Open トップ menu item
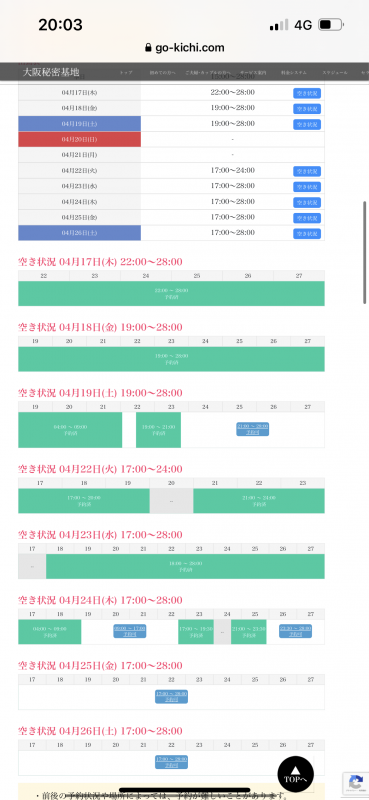Screen dimensions: 369x800 [x=126, y=72]
